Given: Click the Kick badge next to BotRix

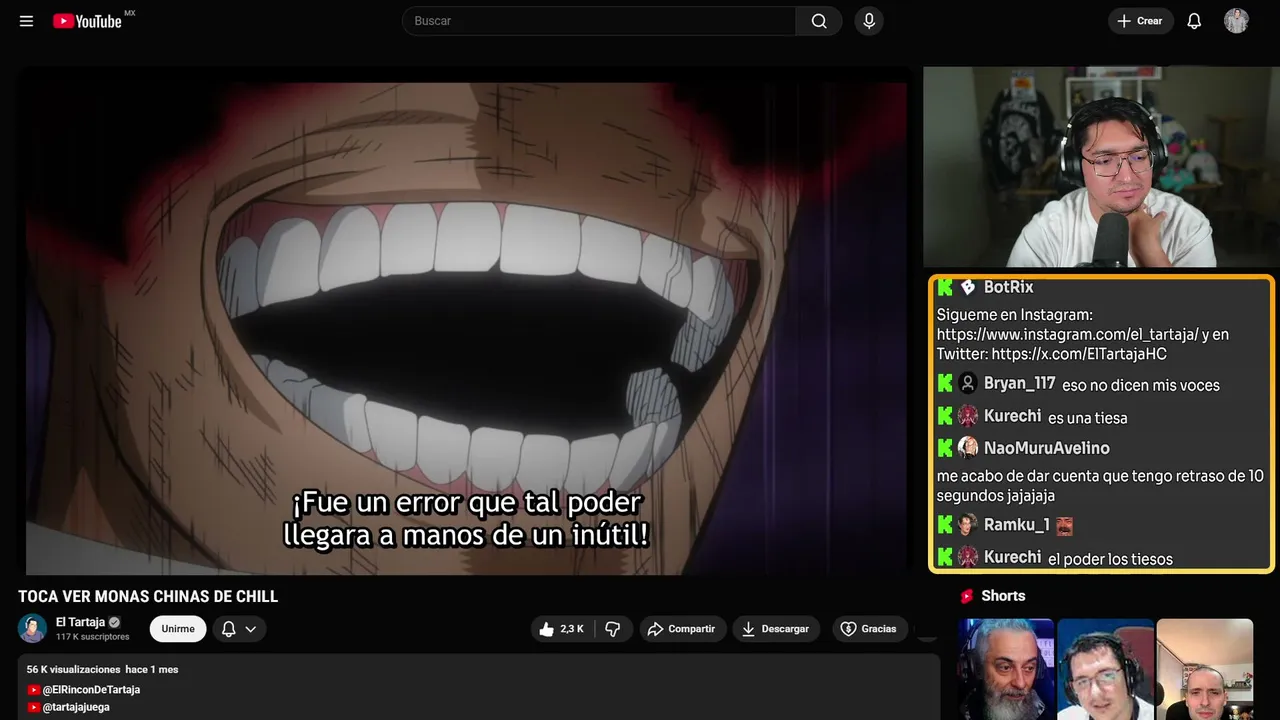Looking at the screenshot, I should 945,287.
